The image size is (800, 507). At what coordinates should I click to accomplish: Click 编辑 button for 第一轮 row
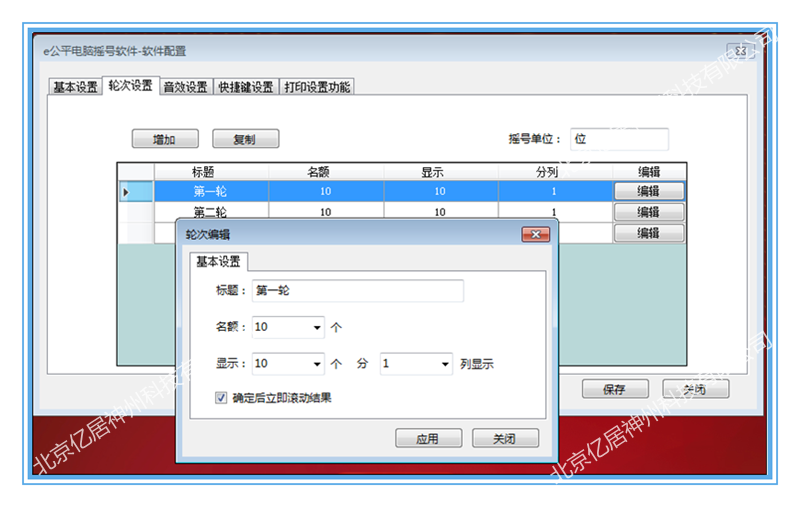648,191
